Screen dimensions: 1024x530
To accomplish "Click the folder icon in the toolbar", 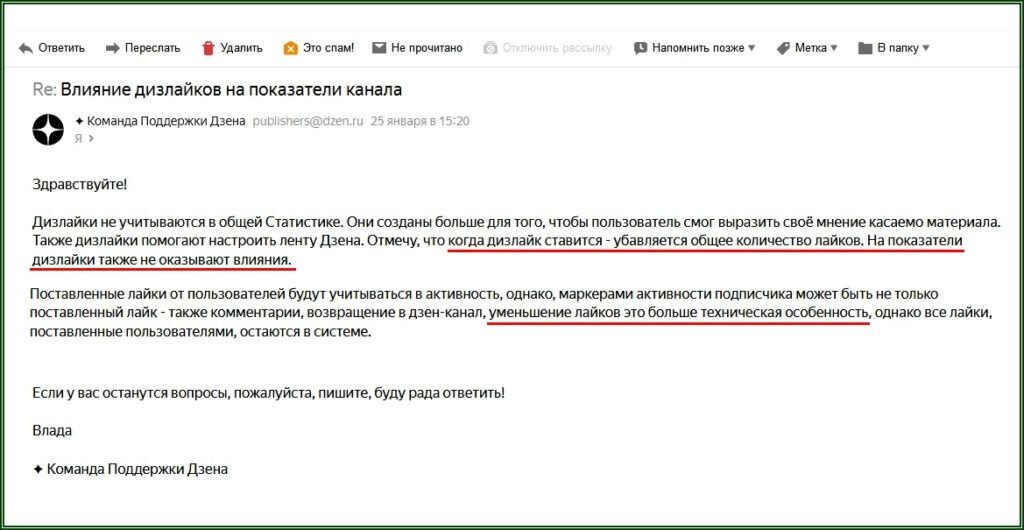I will [x=865, y=48].
